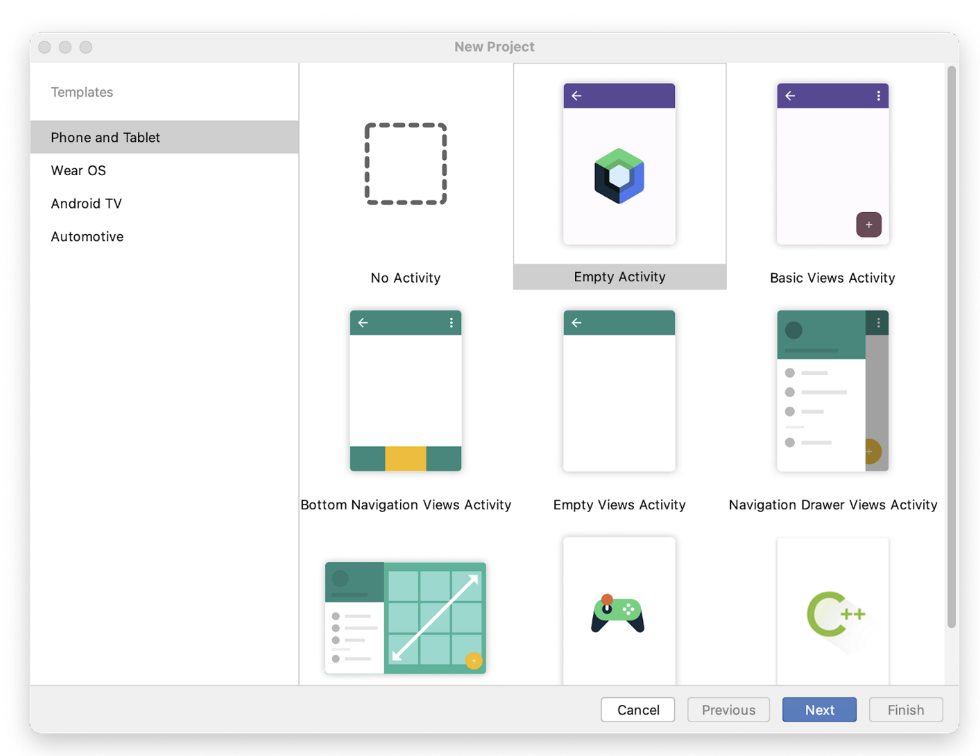Image resolution: width=980 pixels, height=756 pixels.
Task: Click back arrow in Empty Views preview
Action: (x=577, y=323)
